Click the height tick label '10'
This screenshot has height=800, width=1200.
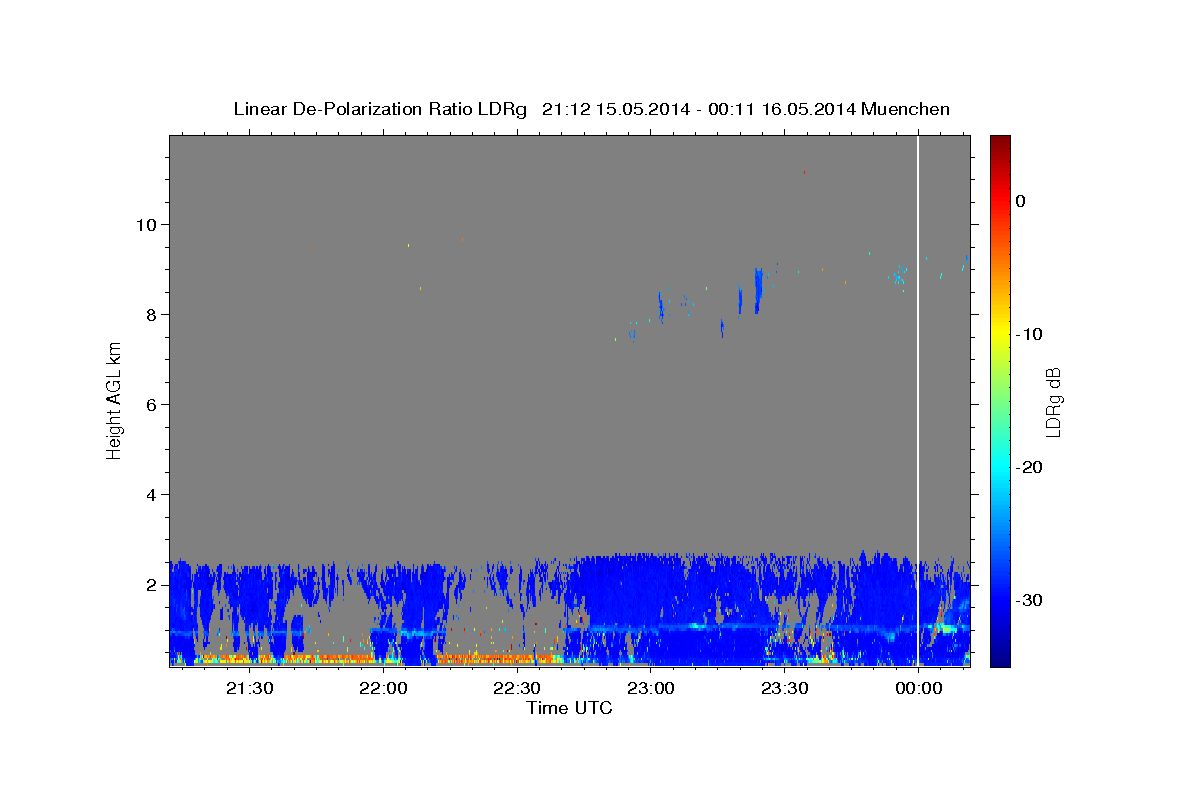tap(148, 224)
